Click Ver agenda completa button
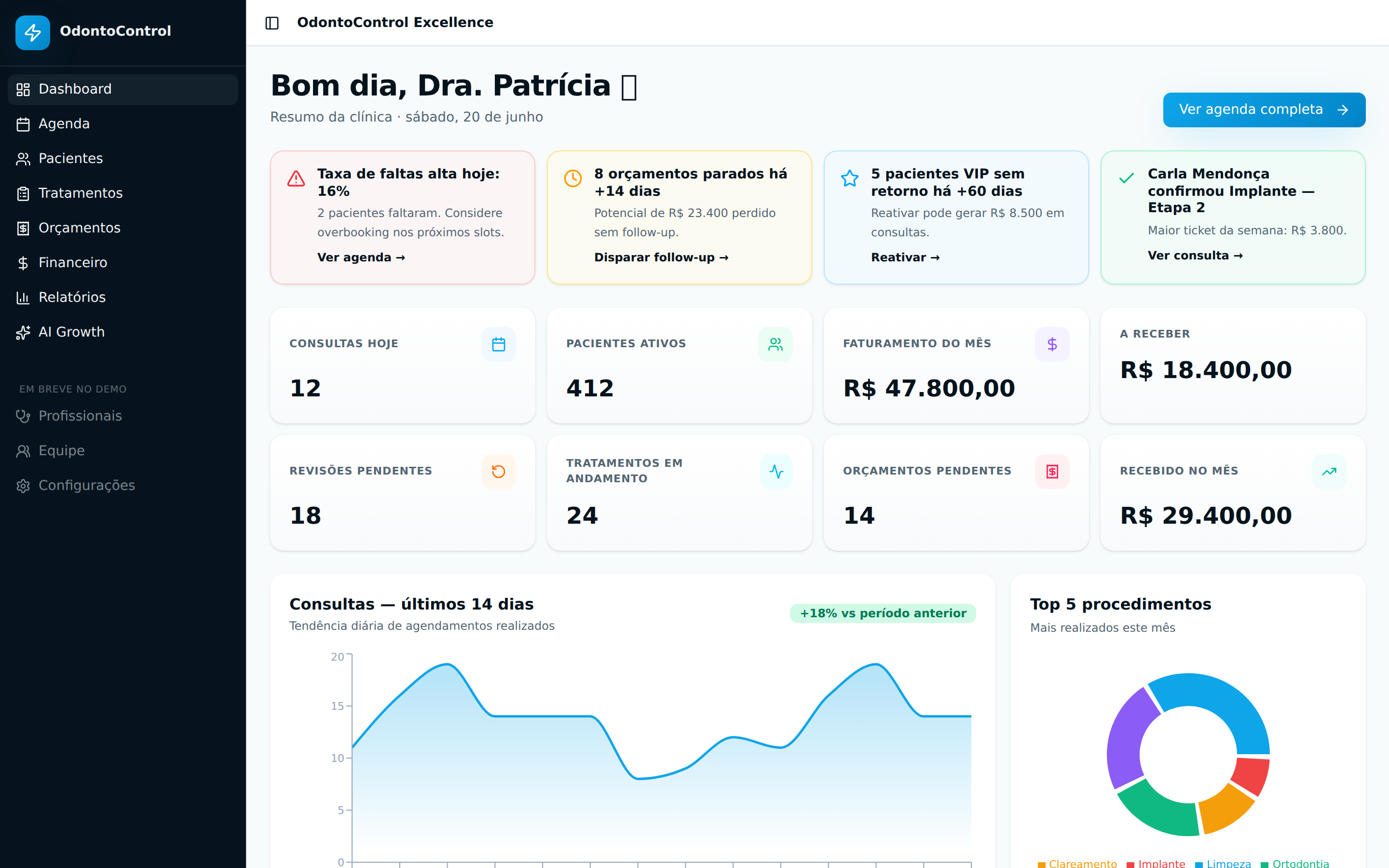1389x868 pixels. point(1264,109)
